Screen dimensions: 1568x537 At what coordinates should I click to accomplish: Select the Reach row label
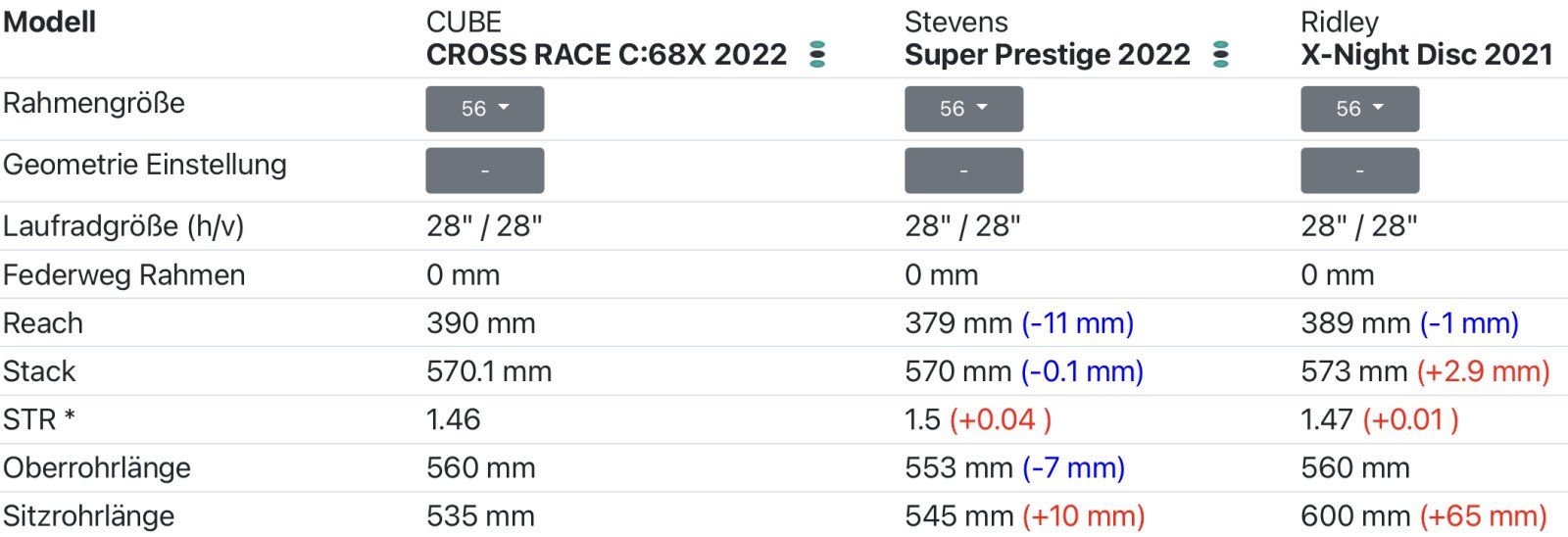coord(43,323)
